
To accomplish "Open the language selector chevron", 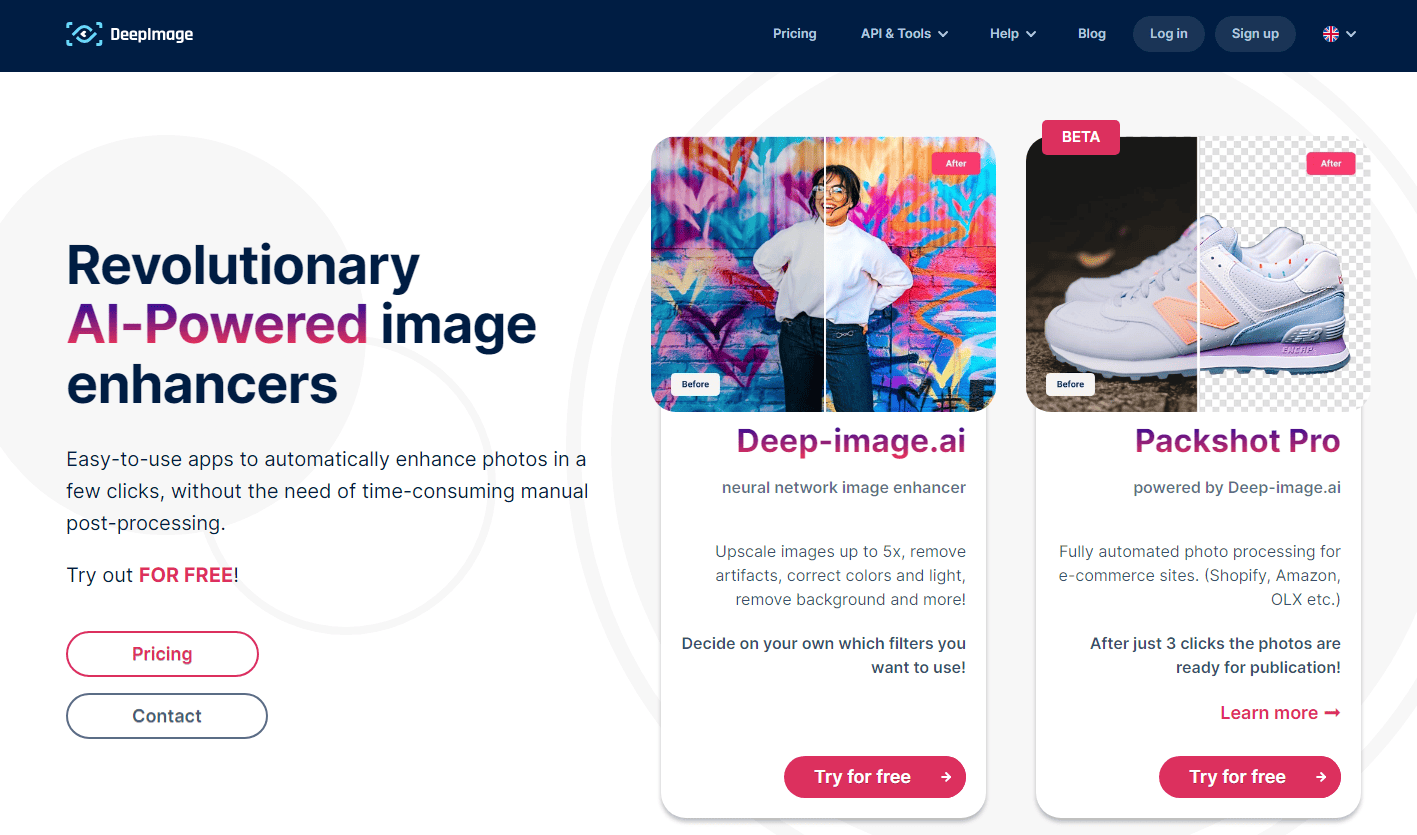I will 1351,34.
